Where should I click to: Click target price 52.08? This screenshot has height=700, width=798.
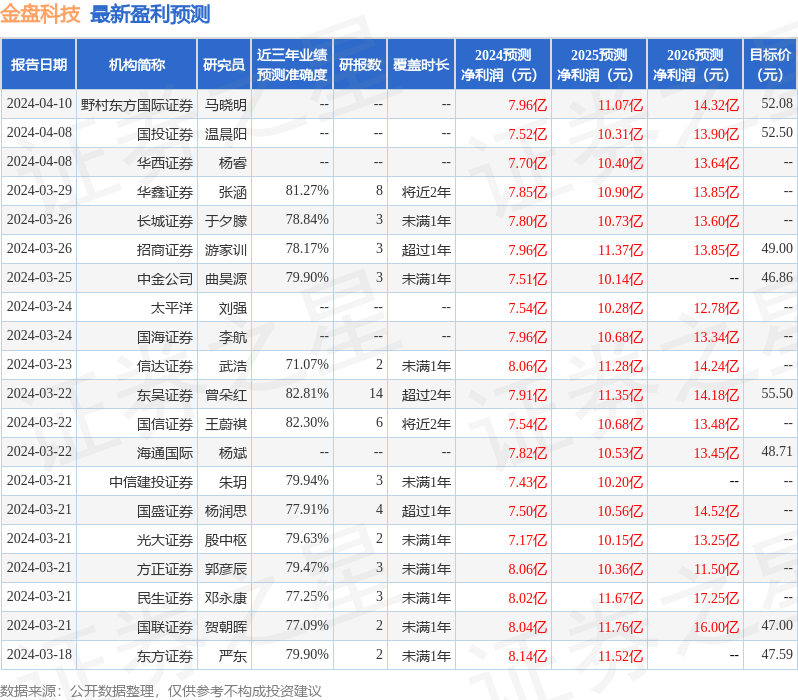777,104
